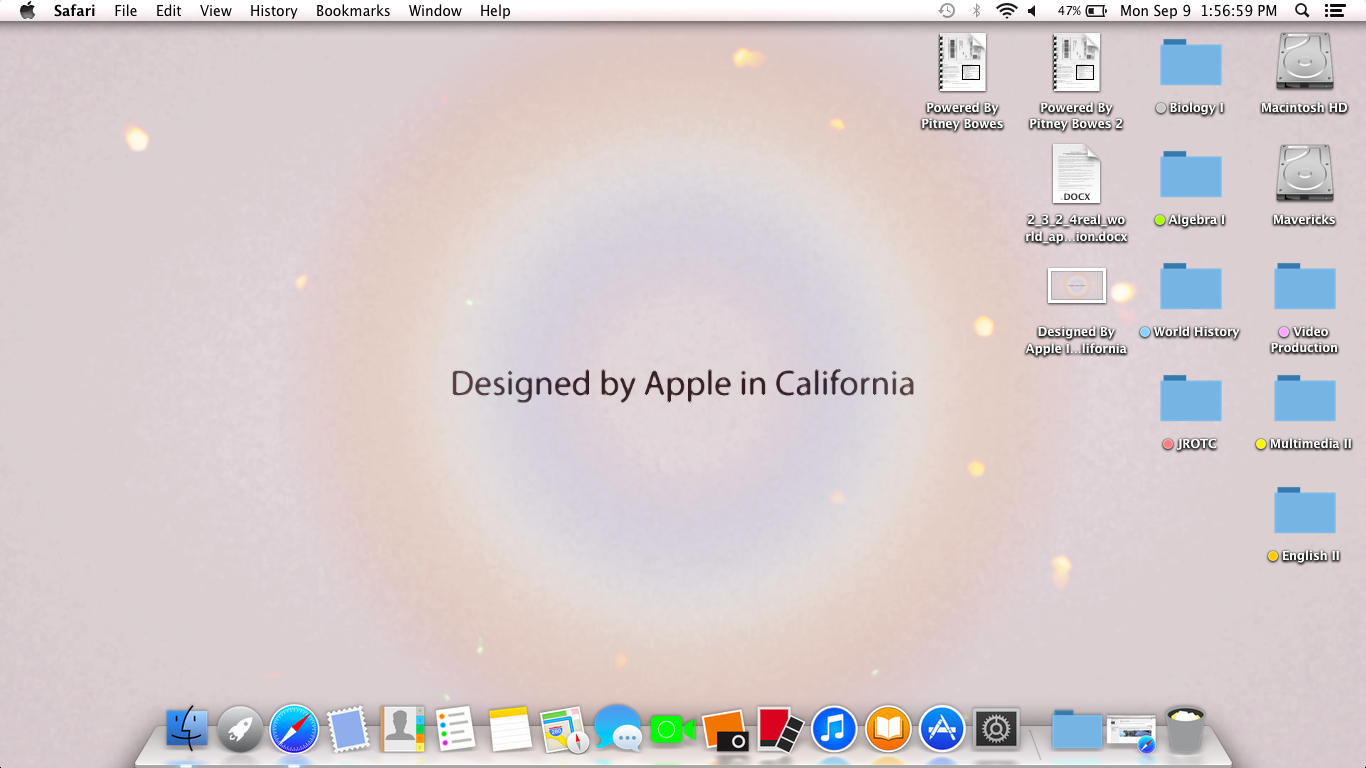This screenshot has height=768, width=1366.
Task: Open the Wi-Fi status menu
Action: point(1006,11)
